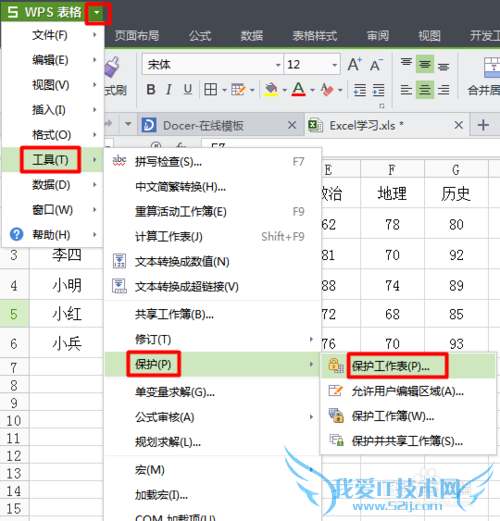This screenshot has width=500, height=521.
Task: Open the 数据 ribbon tab
Action: coord(252,36)
